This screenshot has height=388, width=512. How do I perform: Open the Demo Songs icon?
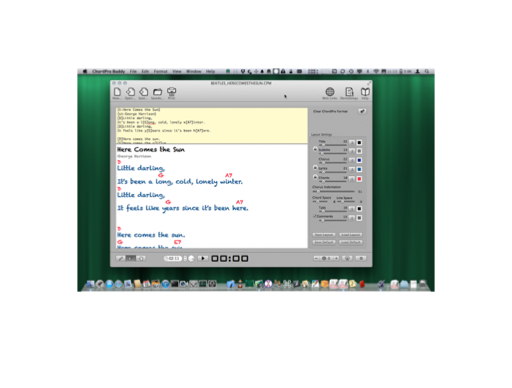click(x=349, y=91)
